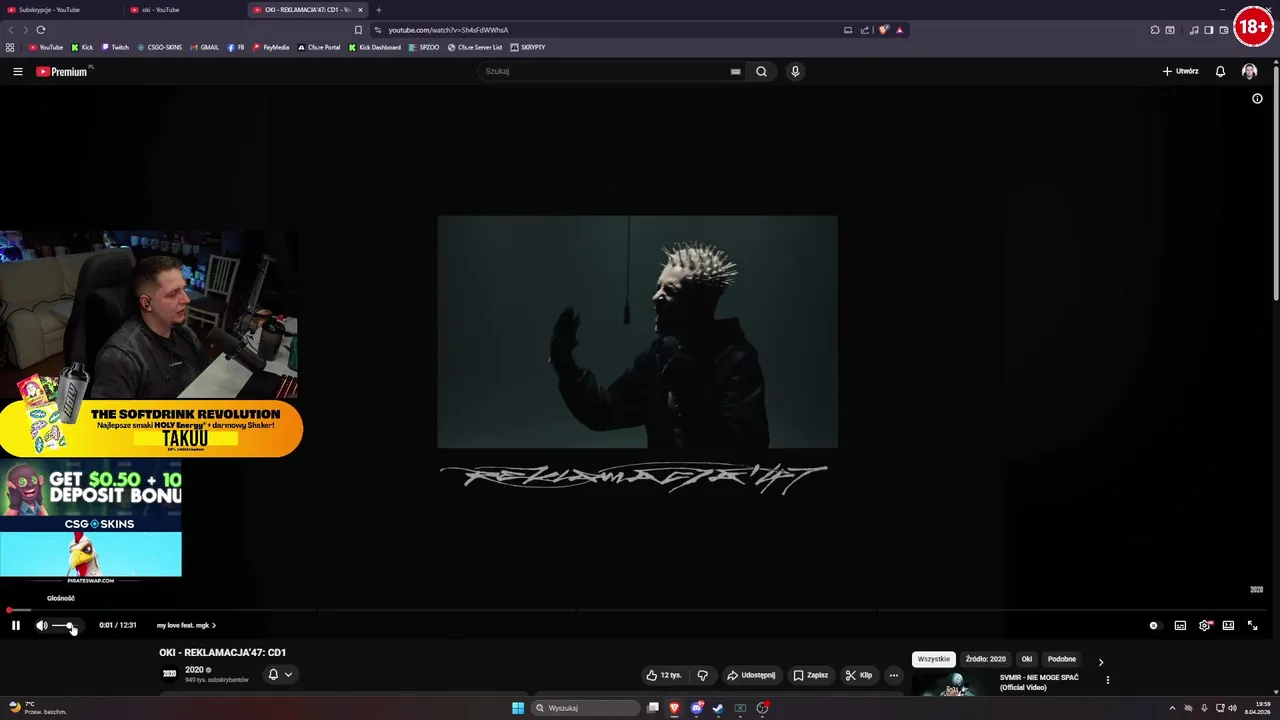This screenshot has height=720, width=1280.
Task: Open 'SVMIR - NIE MOGĘ SPAĆ' suggested video
Action: click(1039, 682)
